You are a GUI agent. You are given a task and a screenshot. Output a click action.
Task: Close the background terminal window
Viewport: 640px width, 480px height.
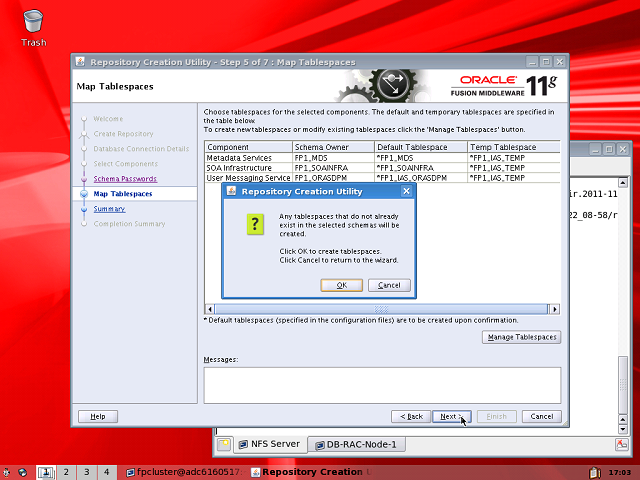pyautogui.click(x=623, y=149)
